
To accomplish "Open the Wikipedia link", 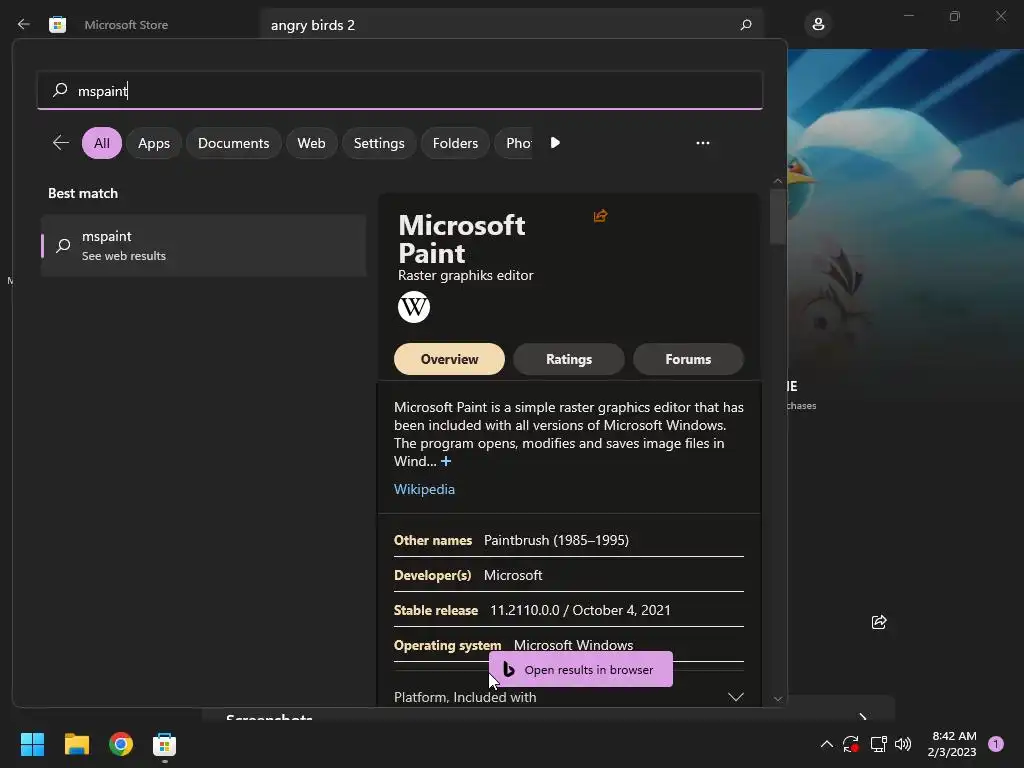I will coord(424,489).
